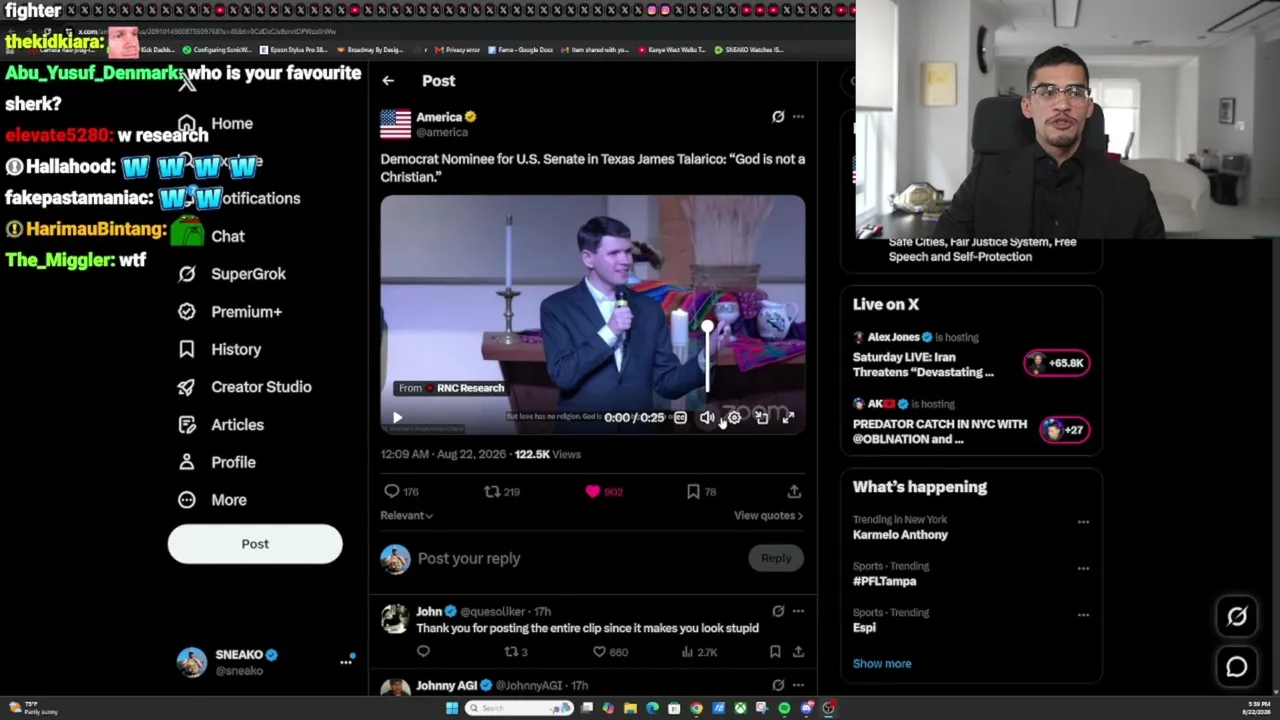Open the RNC Research source link

tap(451, 388)
